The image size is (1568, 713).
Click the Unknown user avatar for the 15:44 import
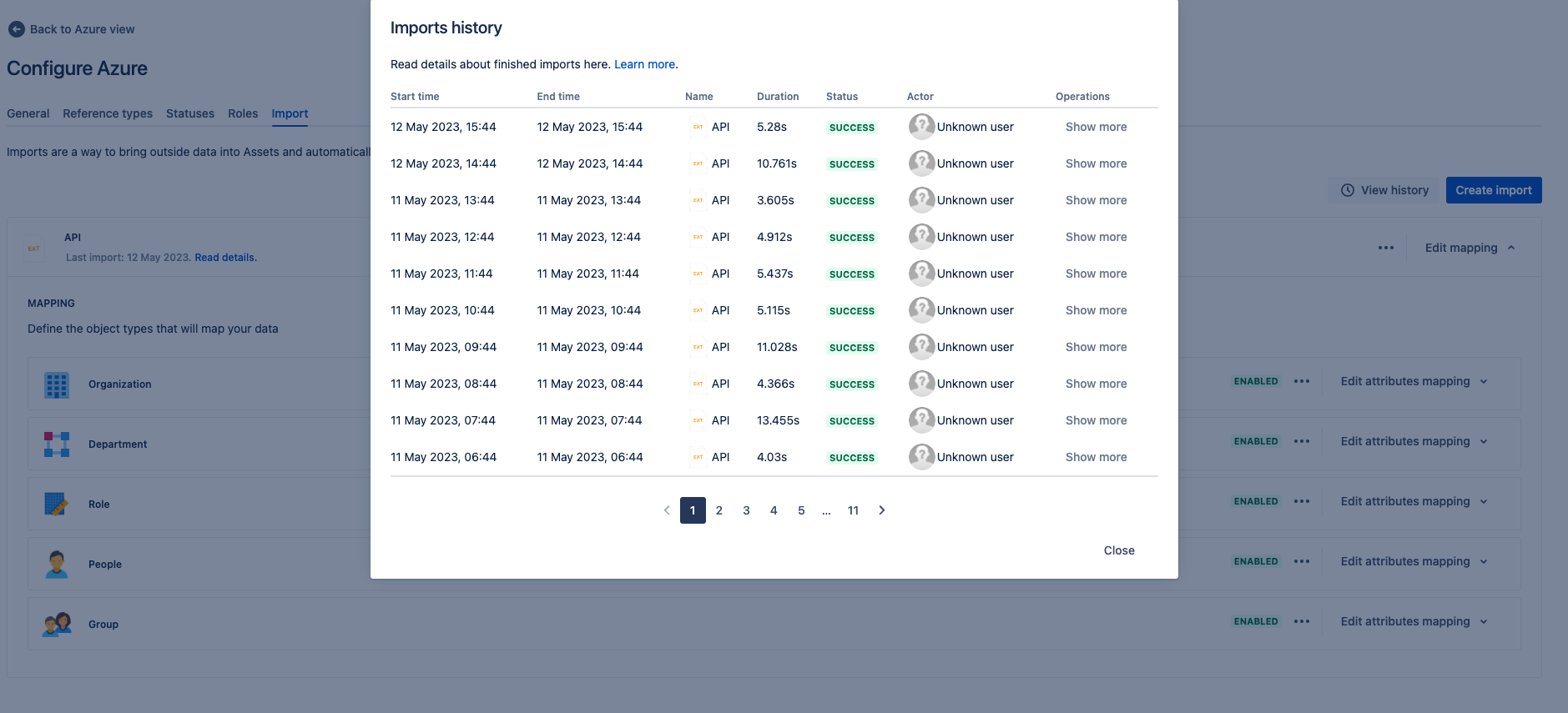pyautogui.click(x=921, y=127)
